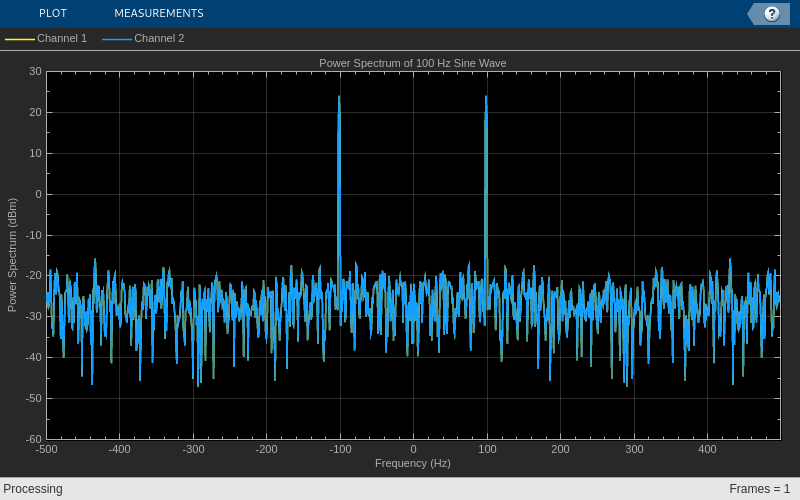800x500 pixels.
Task: Click the x-axis tick label '-500'
Action: point(46,449)
